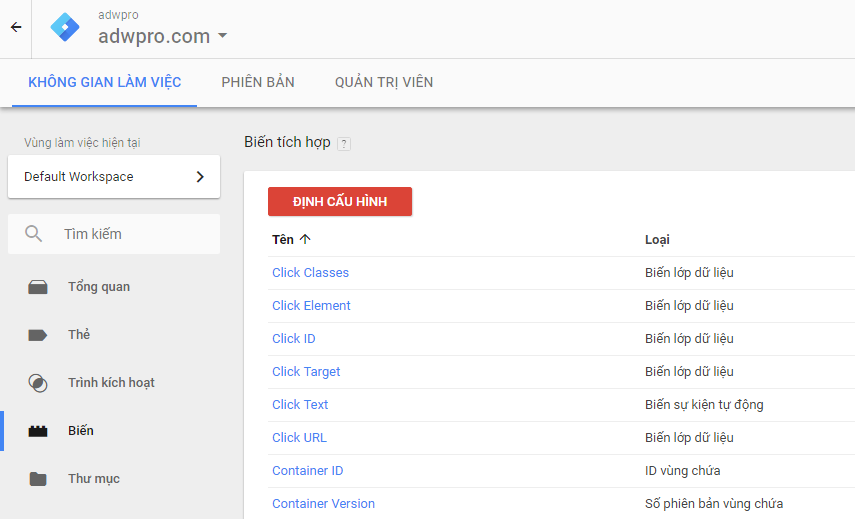
Task: Click the Google Tag Manager logo
Action: [66, 28]
